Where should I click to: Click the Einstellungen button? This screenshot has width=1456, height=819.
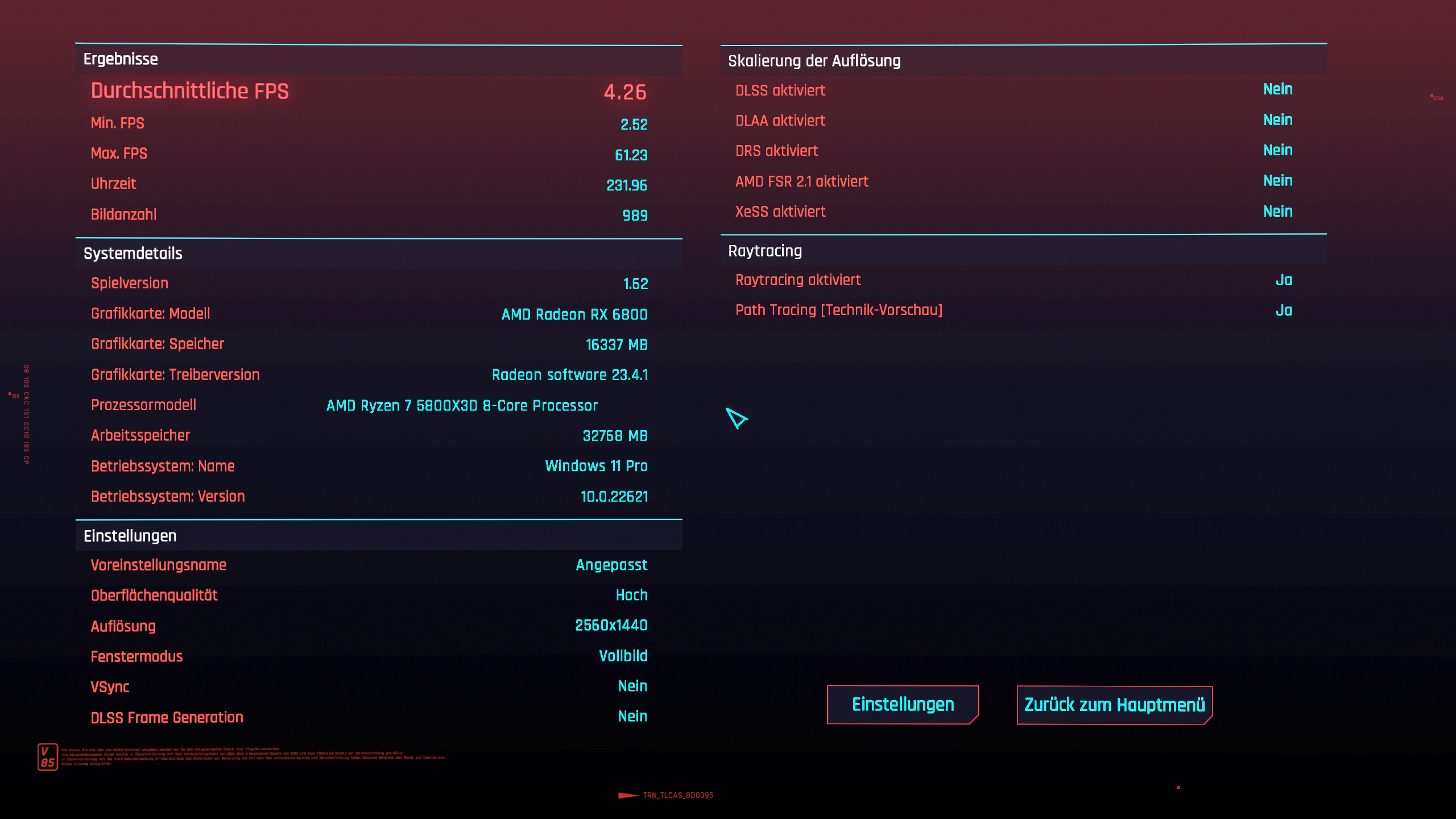coord(903,705)
